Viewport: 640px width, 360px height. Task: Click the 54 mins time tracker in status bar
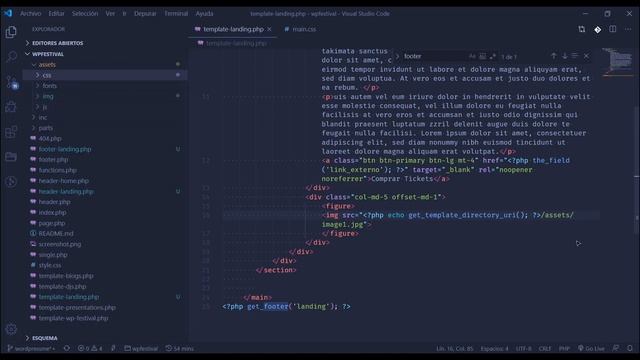coord(180,349)
